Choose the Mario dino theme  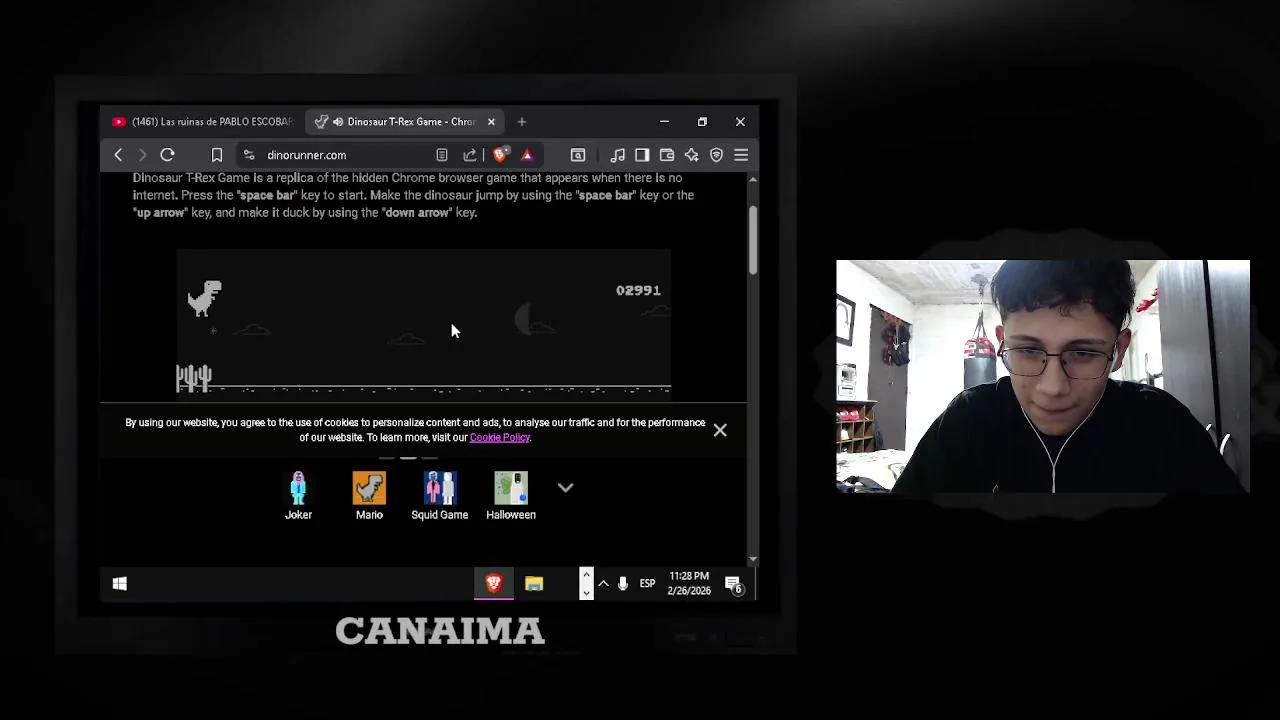[369, 496]
